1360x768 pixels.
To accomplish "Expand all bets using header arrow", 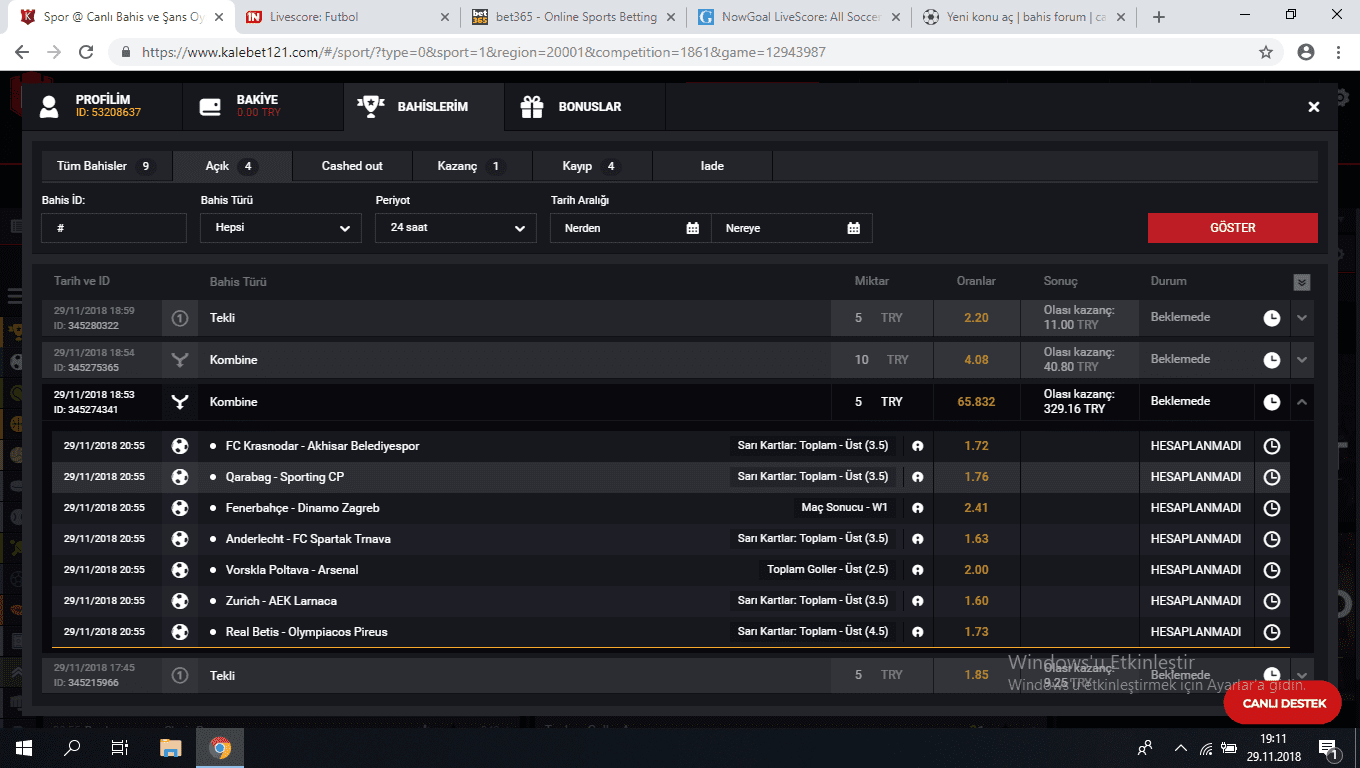I will (1302, 283).
